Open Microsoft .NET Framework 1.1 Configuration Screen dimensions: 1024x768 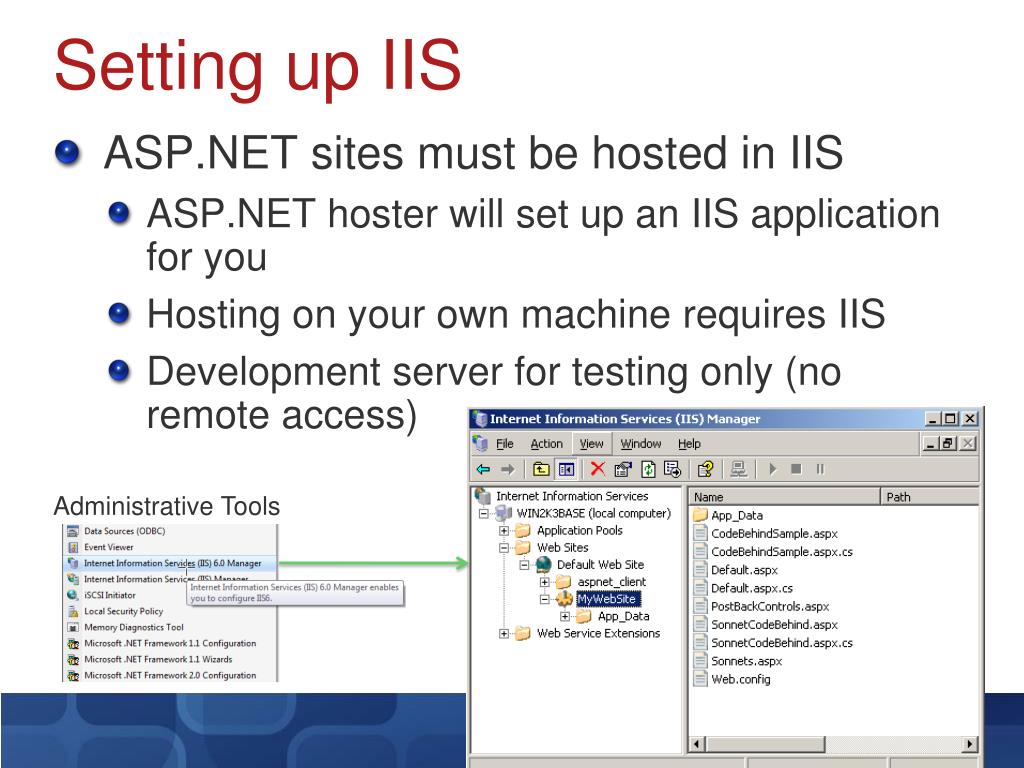coord(170,643)
